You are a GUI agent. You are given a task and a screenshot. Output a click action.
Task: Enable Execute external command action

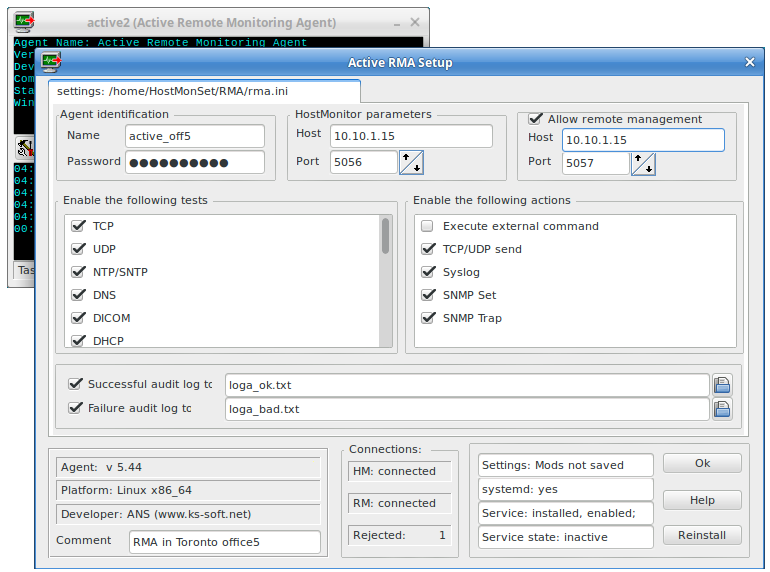(427, 226)
